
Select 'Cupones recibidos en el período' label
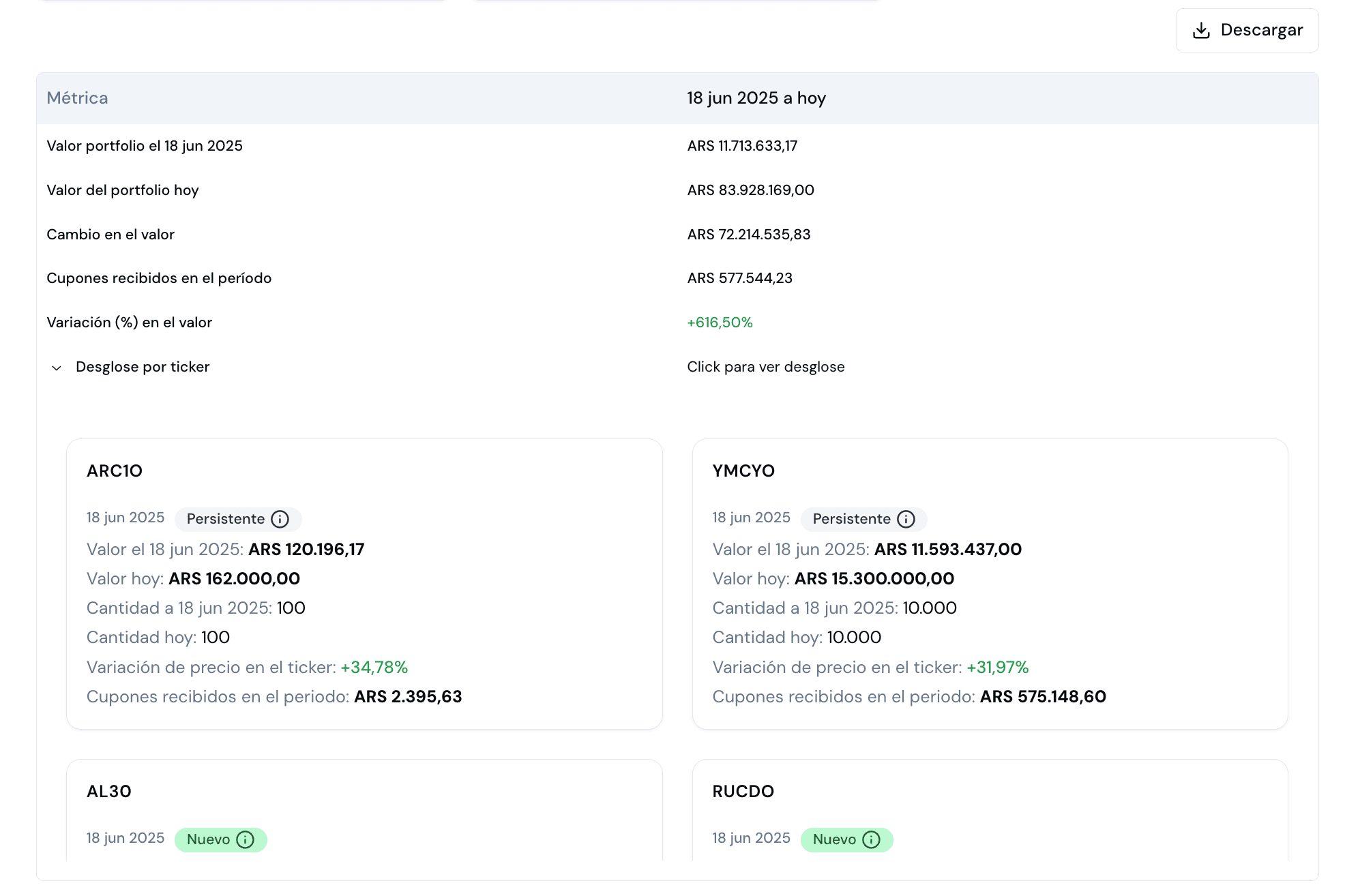point(159,278)
